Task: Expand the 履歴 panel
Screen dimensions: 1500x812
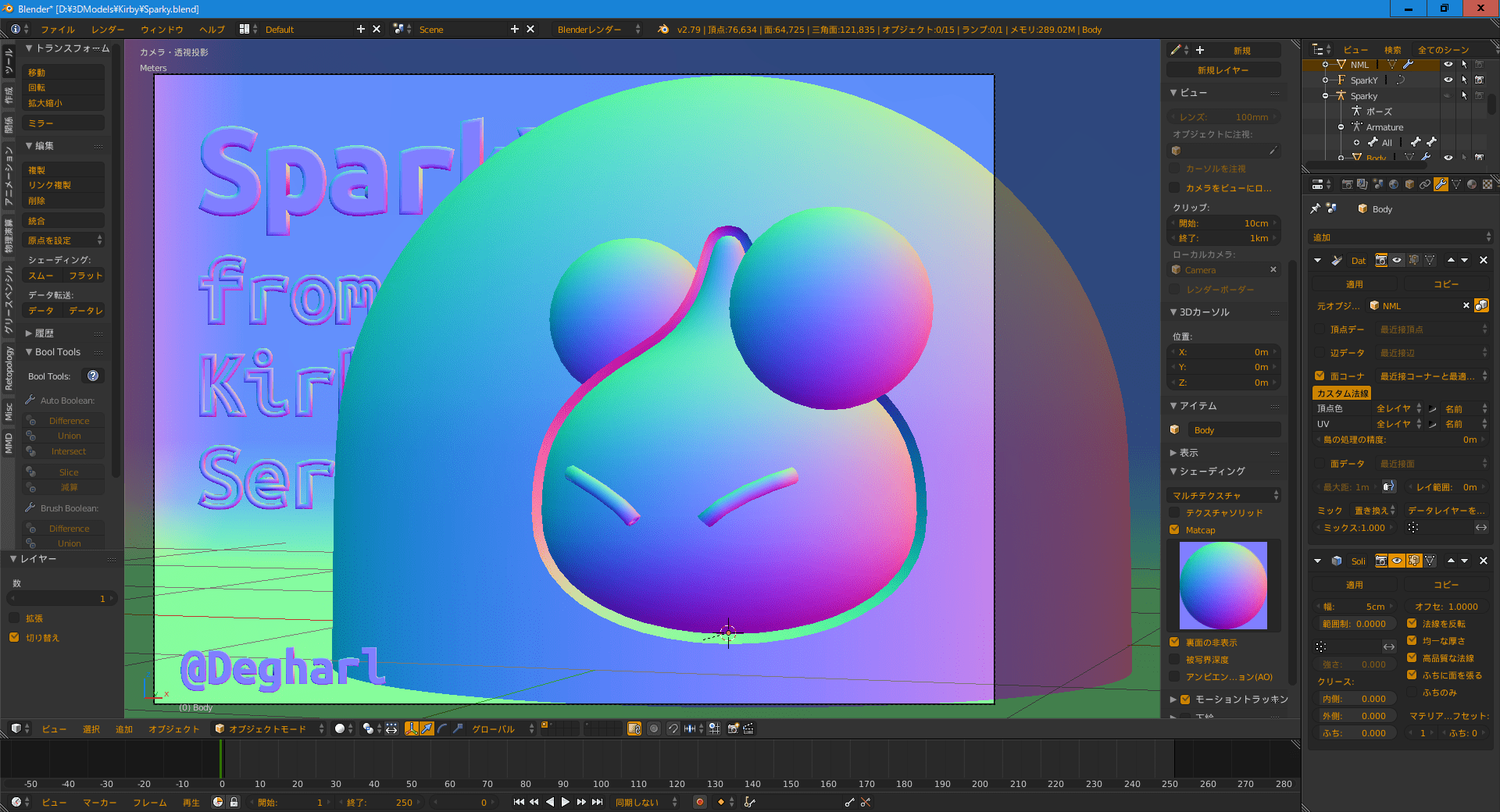Action: pyautogui.click(x=29, y=333)
